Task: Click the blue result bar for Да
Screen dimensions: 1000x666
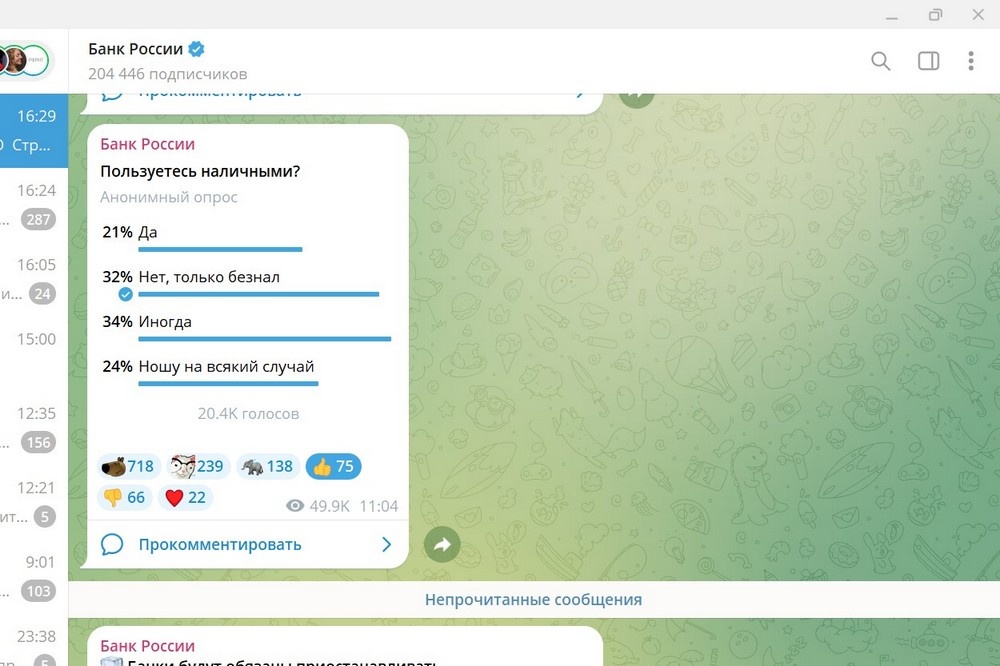Action: click(x=220, y=249)
